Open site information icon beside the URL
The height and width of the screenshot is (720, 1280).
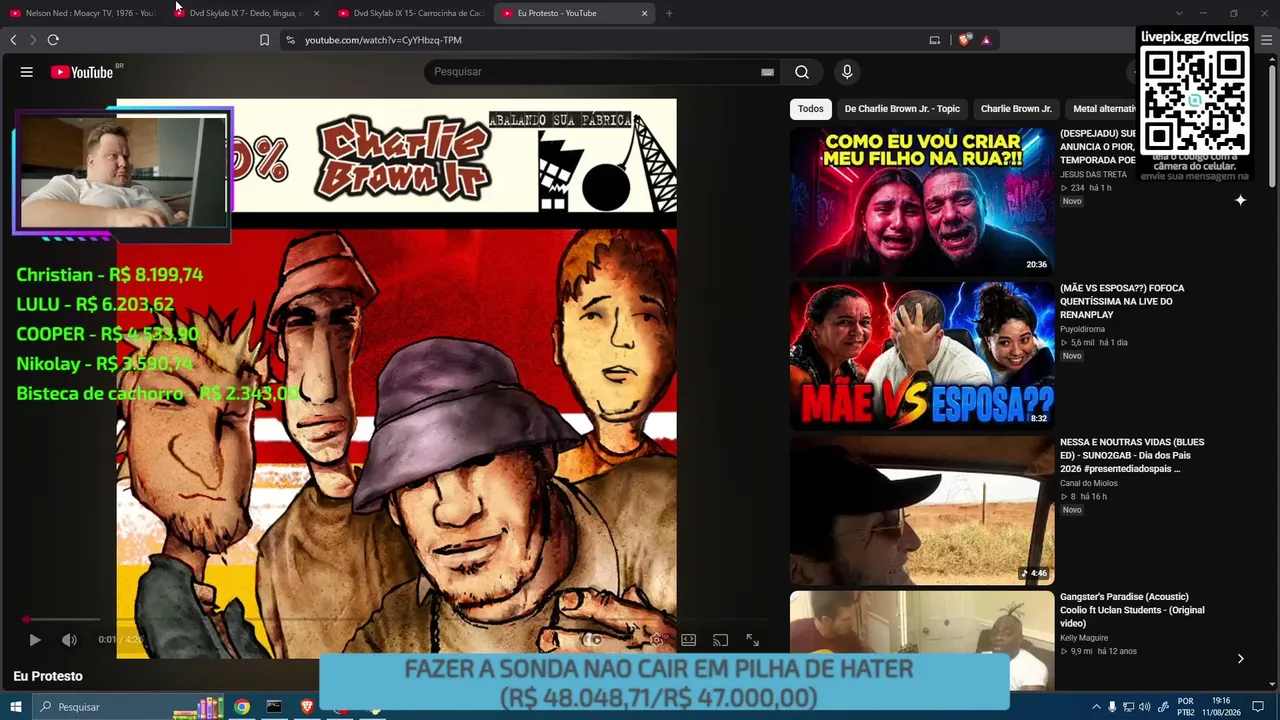[x=290, y=40]
